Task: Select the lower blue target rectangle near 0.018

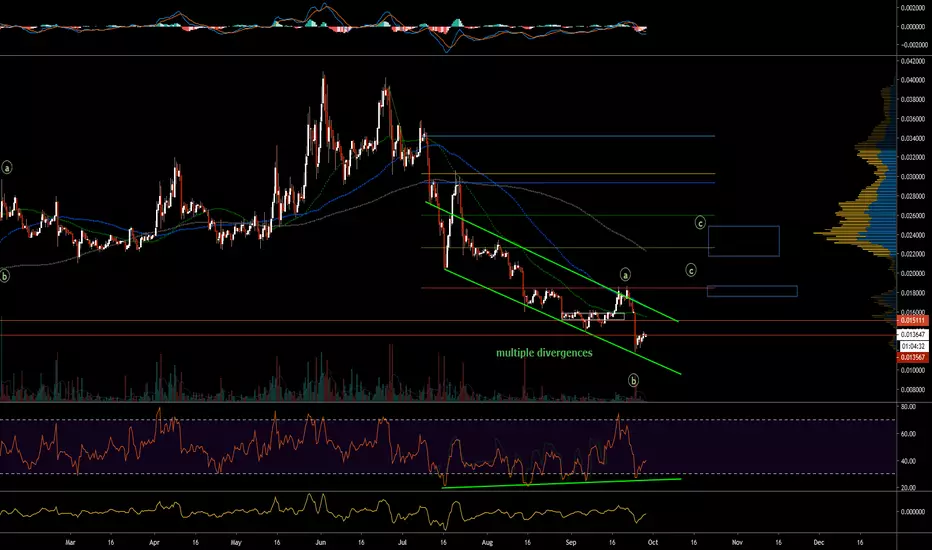Action: 752,291
